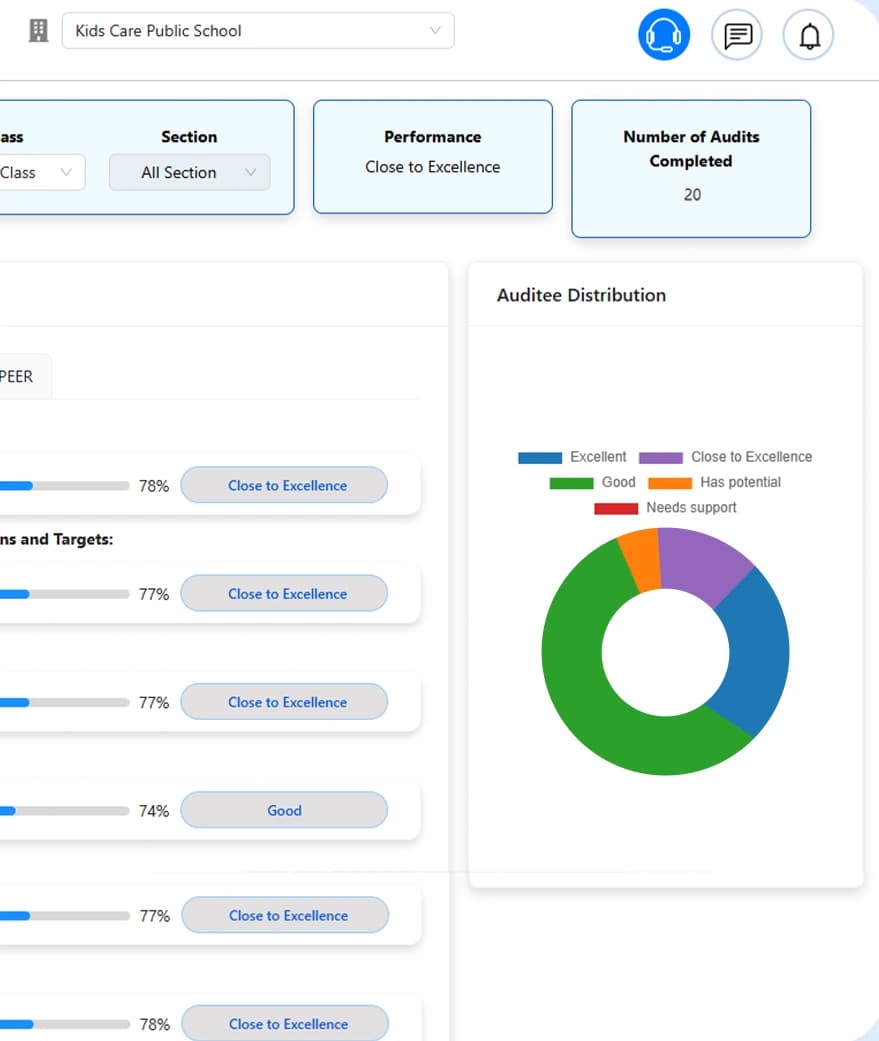
Task: Click the Number of Audits Completed card
Action: click(x=691, y=169)
